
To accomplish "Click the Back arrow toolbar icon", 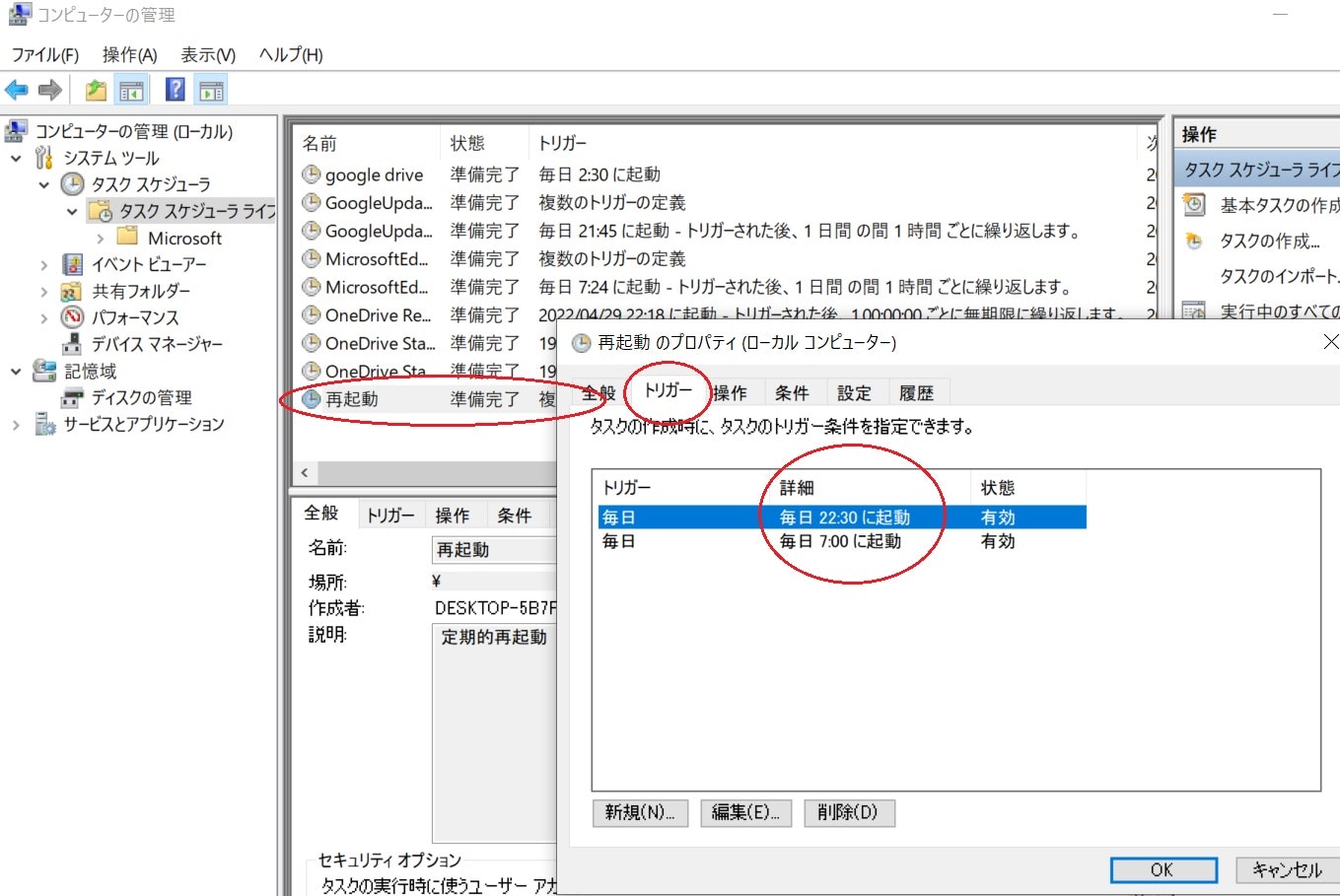I will [17, 91].
